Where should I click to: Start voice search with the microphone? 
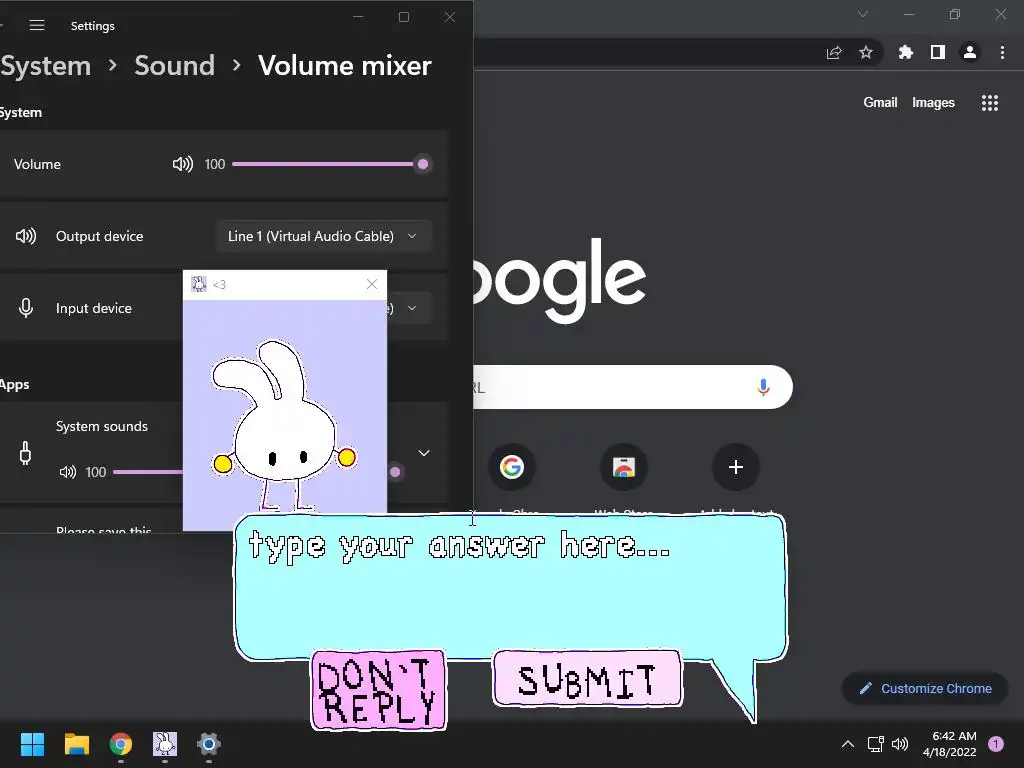[763, 387]
